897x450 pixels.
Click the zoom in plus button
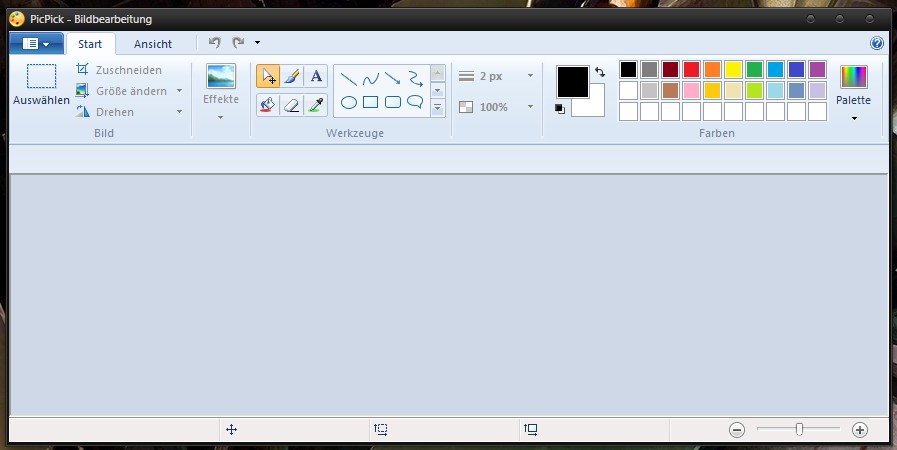point(859,429)
